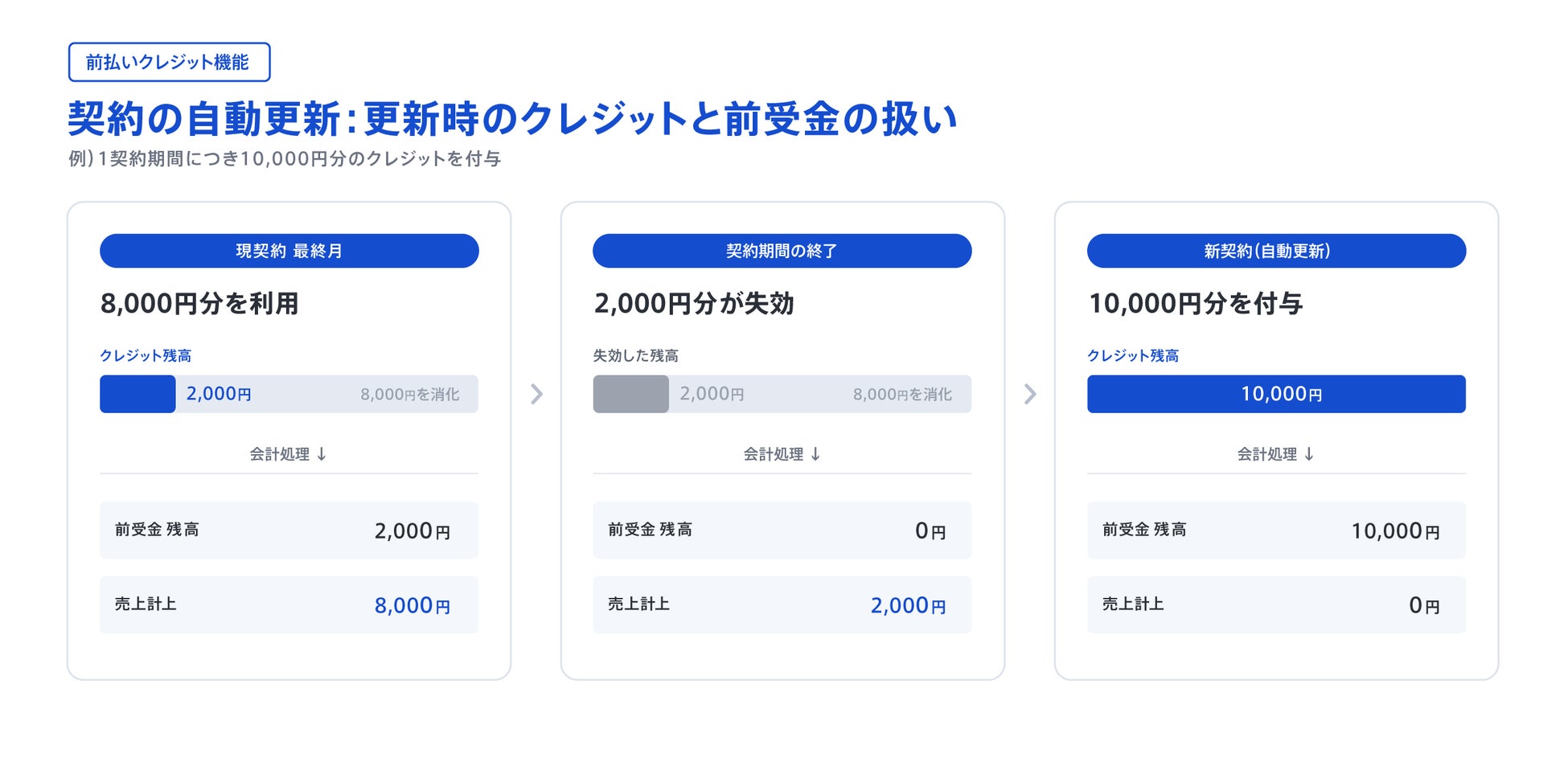The image size is (1568, 758).
Task: Select the 契約期間の終了 header pill
Action: 782,251
